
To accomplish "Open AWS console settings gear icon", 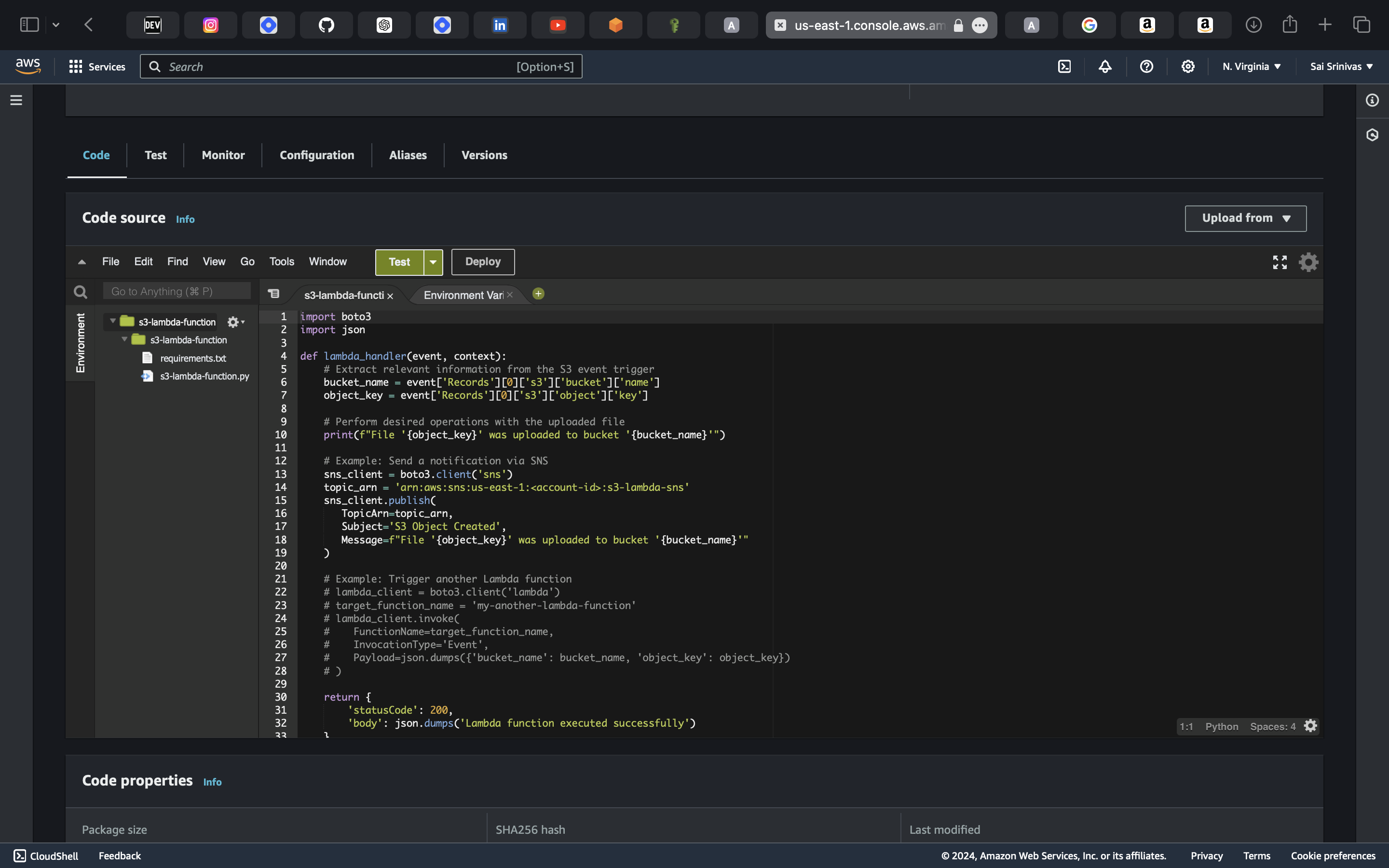I will [x=1187, y=67].
